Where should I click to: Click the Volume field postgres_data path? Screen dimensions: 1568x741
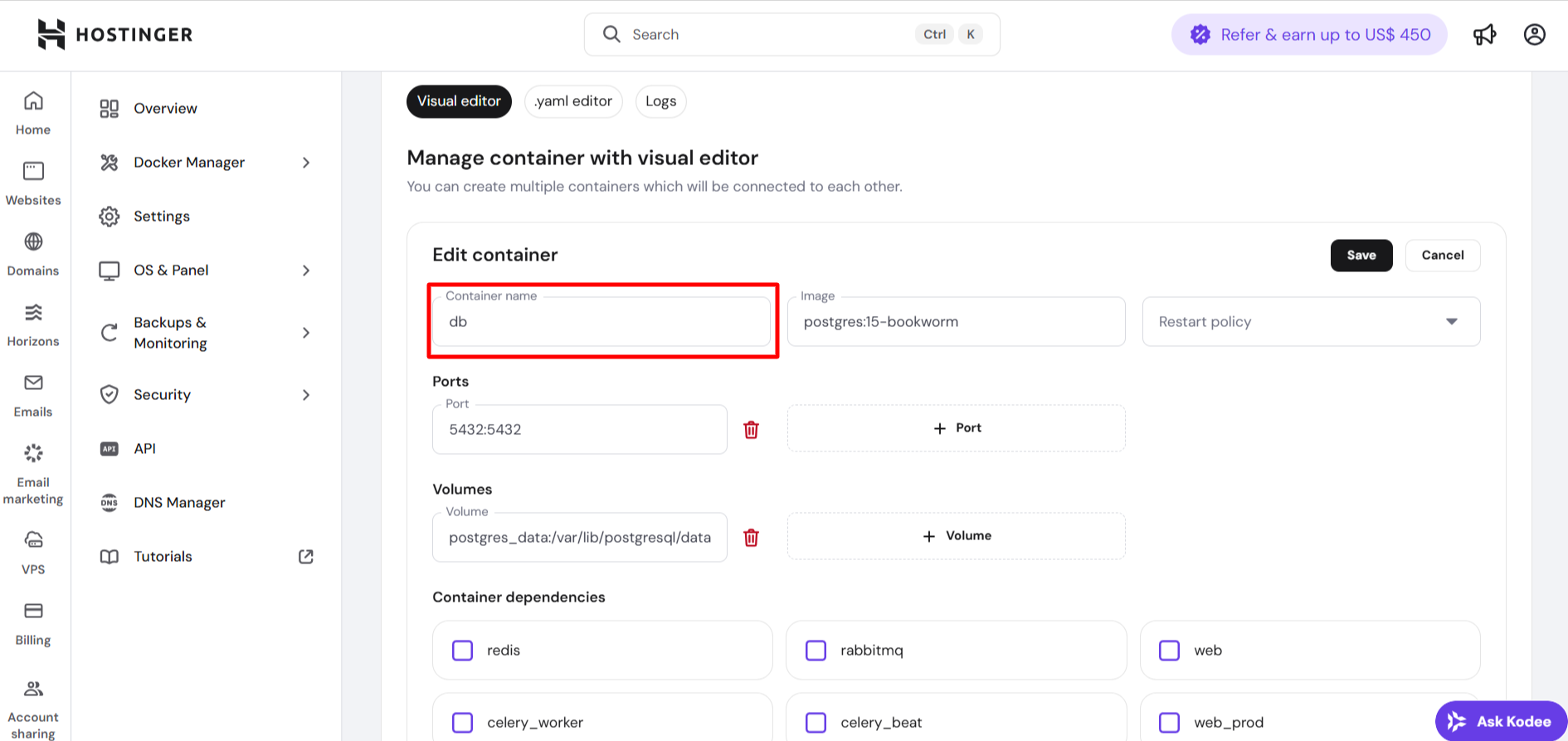[x=579, y=537]
